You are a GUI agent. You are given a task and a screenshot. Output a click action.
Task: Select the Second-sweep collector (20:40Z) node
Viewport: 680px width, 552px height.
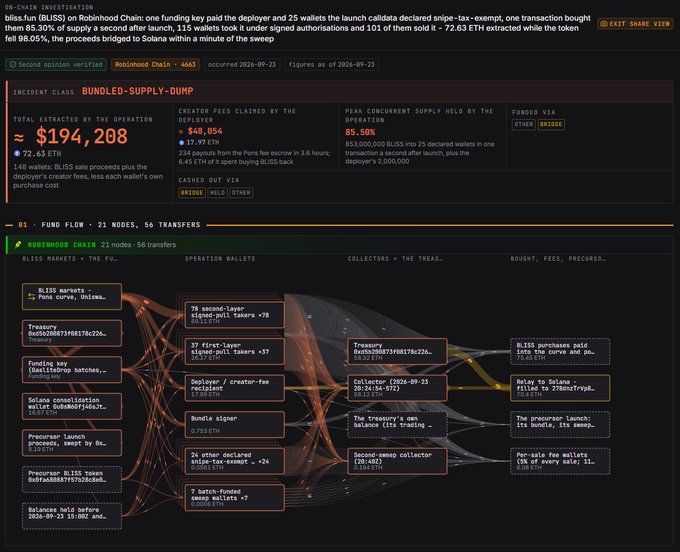click(397, 461)
